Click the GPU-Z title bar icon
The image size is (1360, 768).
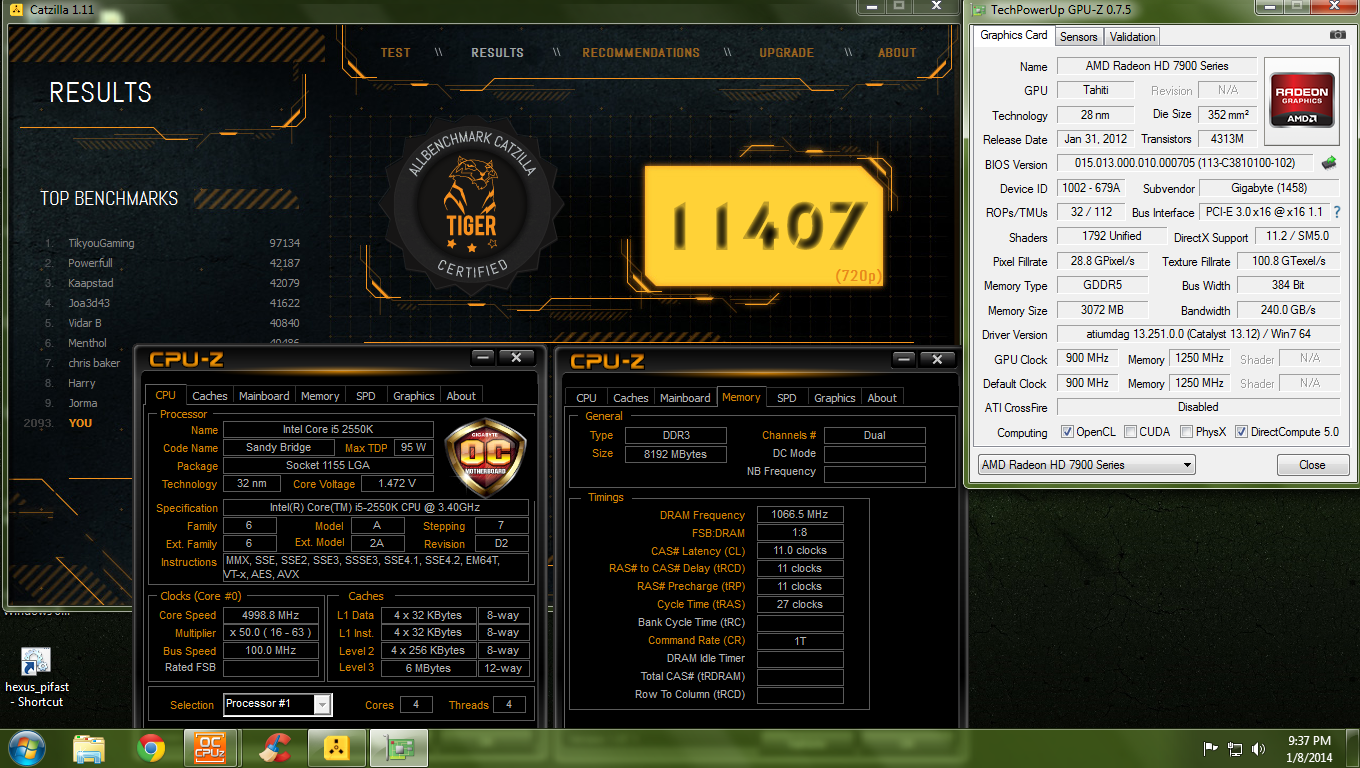977,10
